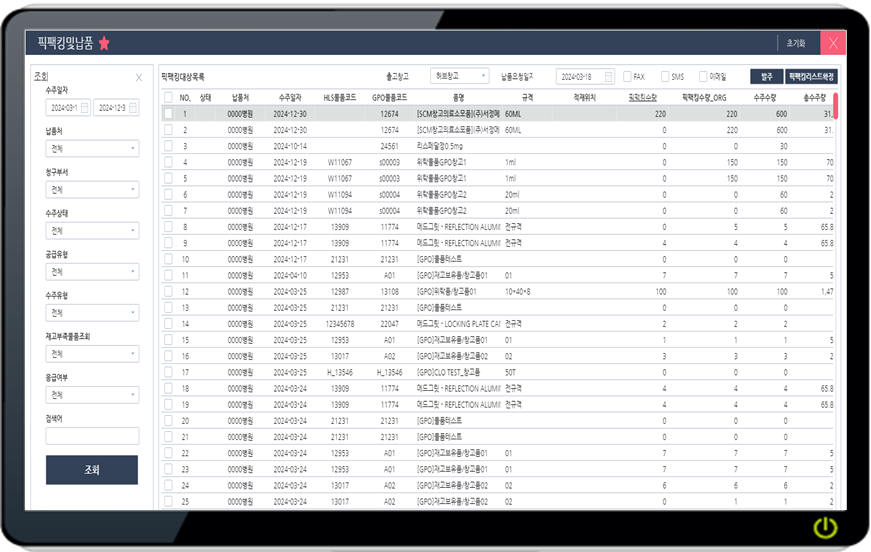Viewport: 871px width, 552px height.
Task: Mark the checkbox for row 17
Action: 168,372
